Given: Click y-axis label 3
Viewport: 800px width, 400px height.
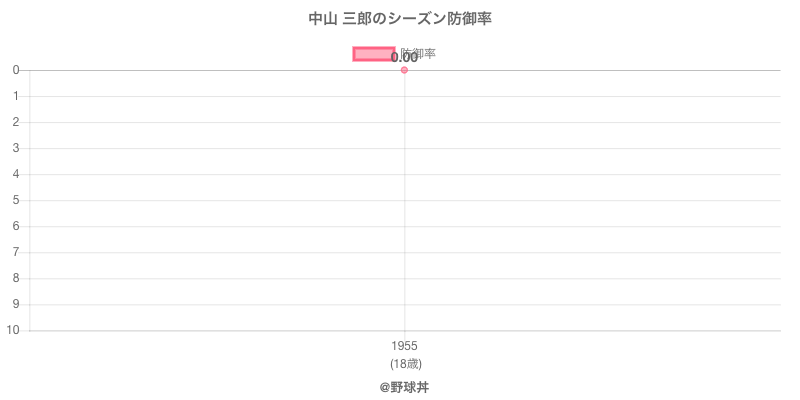Looking at the screenshot, I should point(16,148).
